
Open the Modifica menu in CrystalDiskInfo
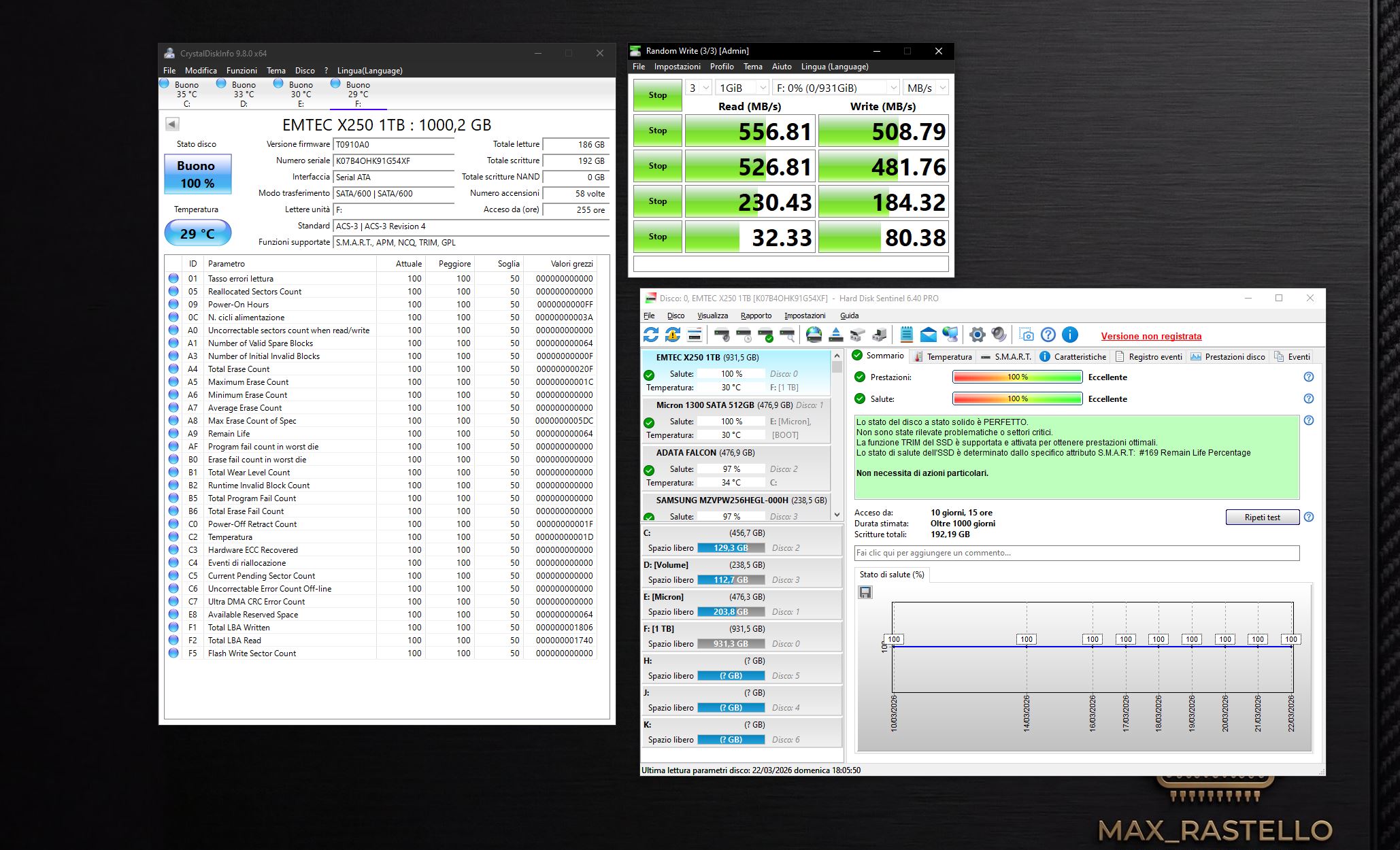click(201, 70)
